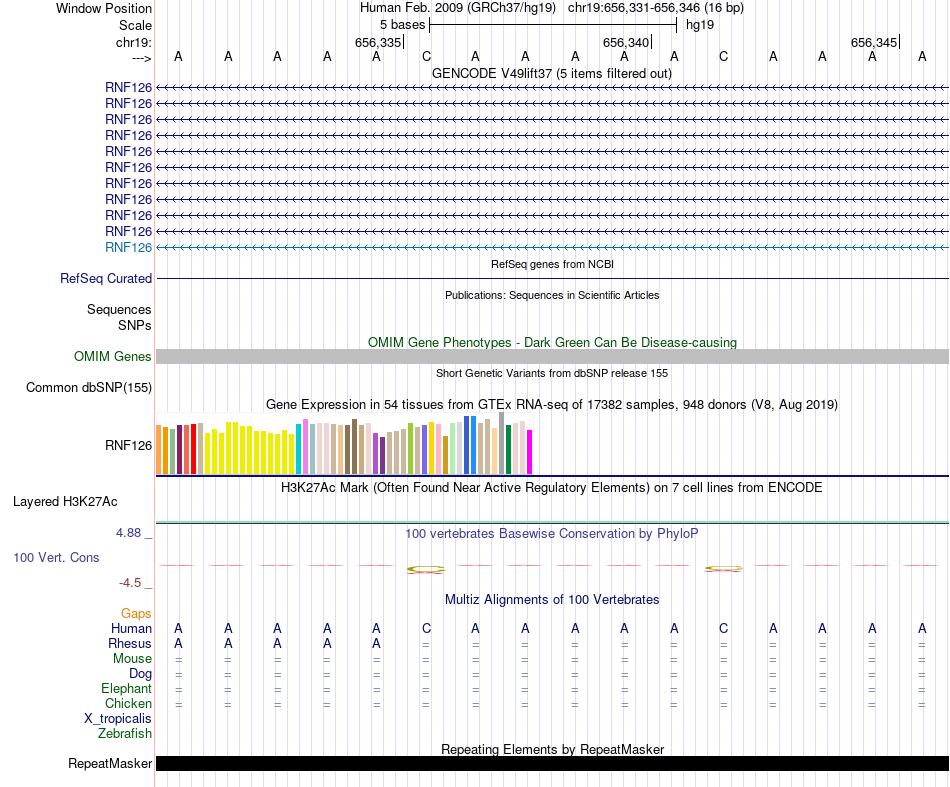
Task: Click the tall gray GTEx expression bar
Action: [502, 443]
